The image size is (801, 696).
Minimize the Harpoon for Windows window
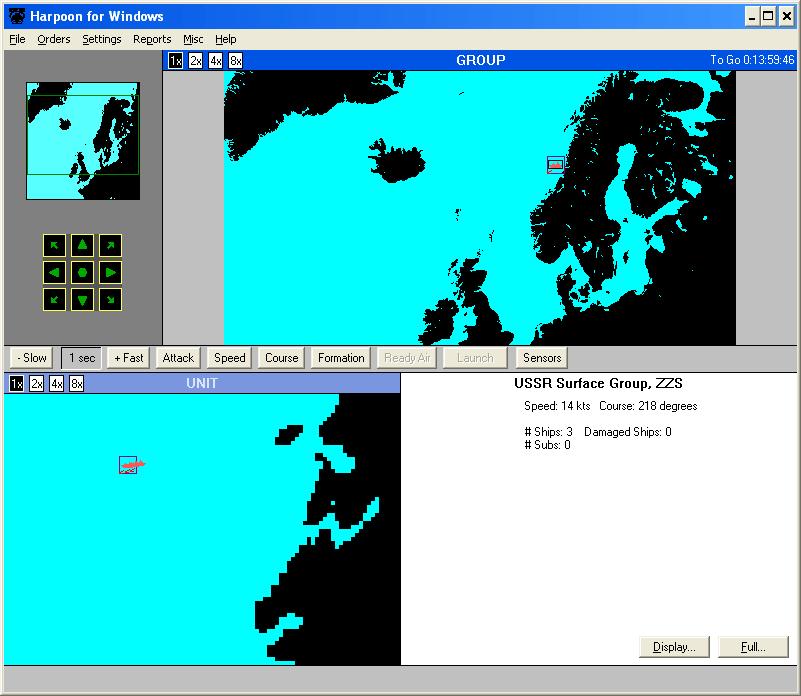coord(751,17)
